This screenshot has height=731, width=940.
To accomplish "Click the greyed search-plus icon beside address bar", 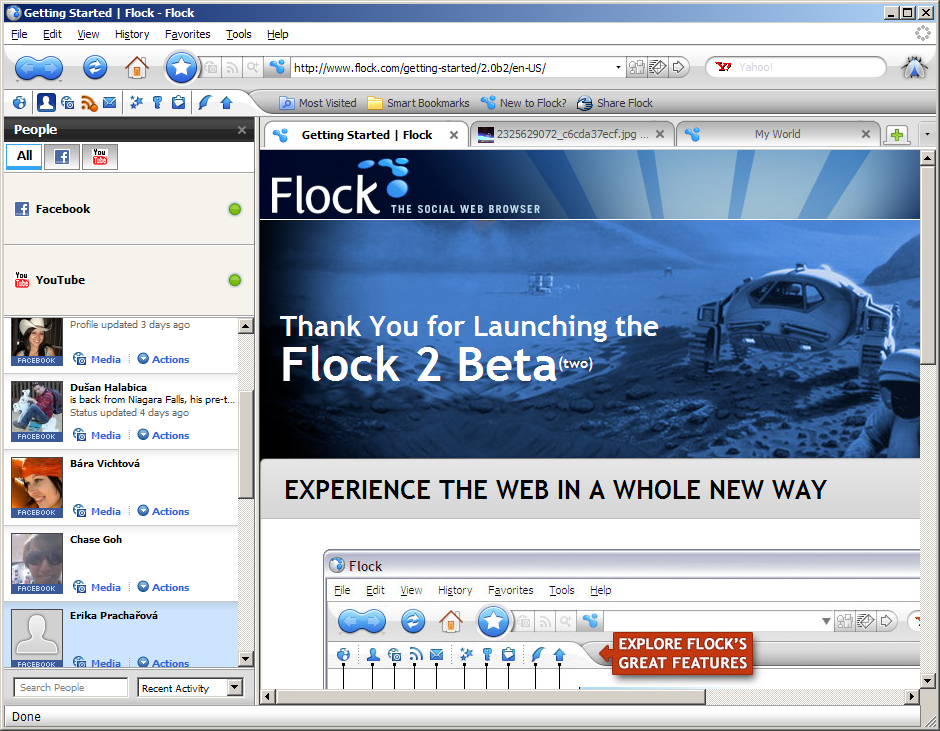I will pyautogui.click(x=252, y=67).
